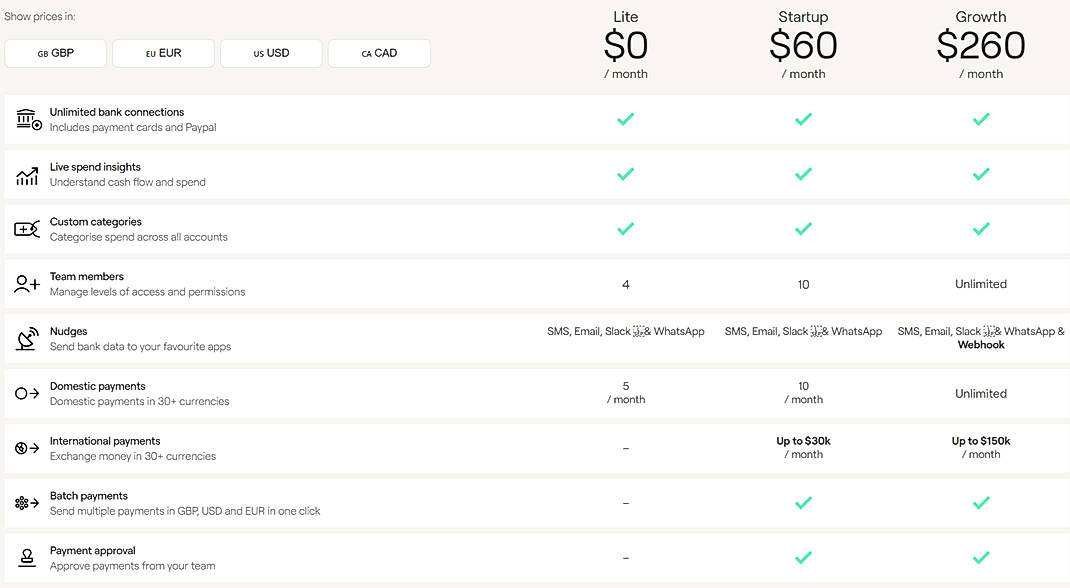Click the Custom categories tag icon
Viewport: 1070px width, 588px height.
coord(27,229)
